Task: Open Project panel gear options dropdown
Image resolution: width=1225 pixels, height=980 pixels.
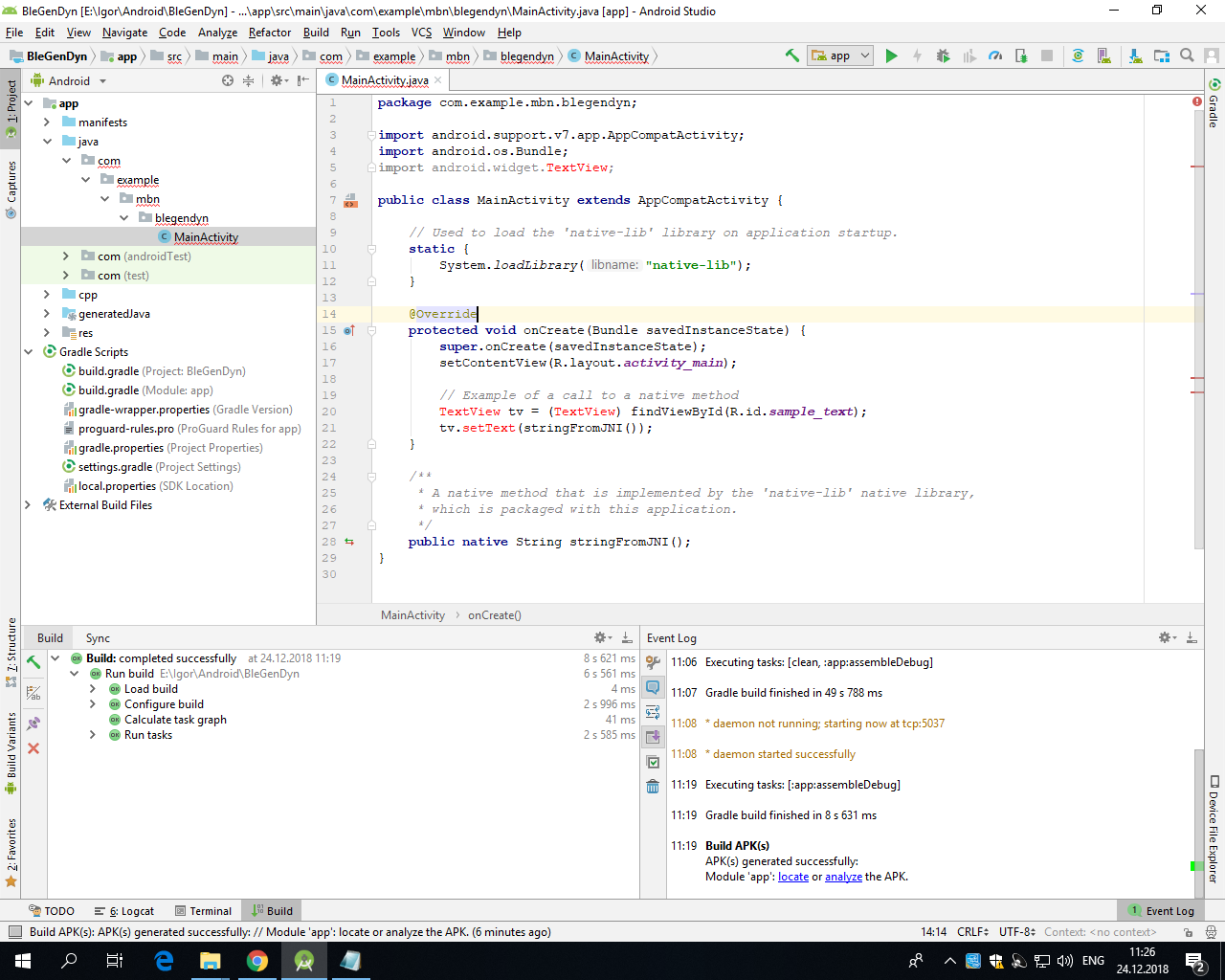Action: pos(278,80)
